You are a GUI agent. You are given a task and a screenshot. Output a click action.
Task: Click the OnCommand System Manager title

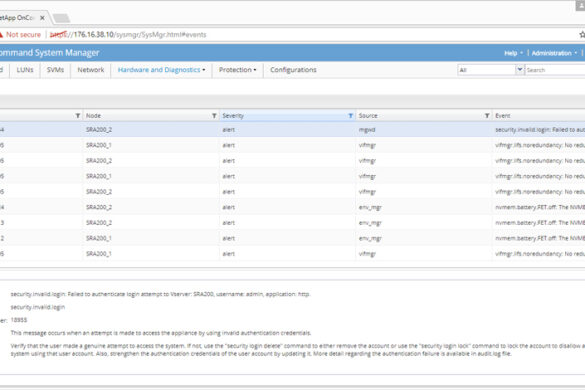[50, 53]
